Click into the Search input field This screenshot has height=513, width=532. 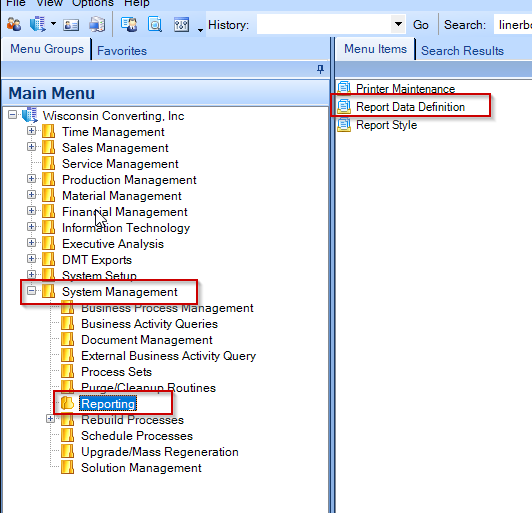(x=513, y=24)
